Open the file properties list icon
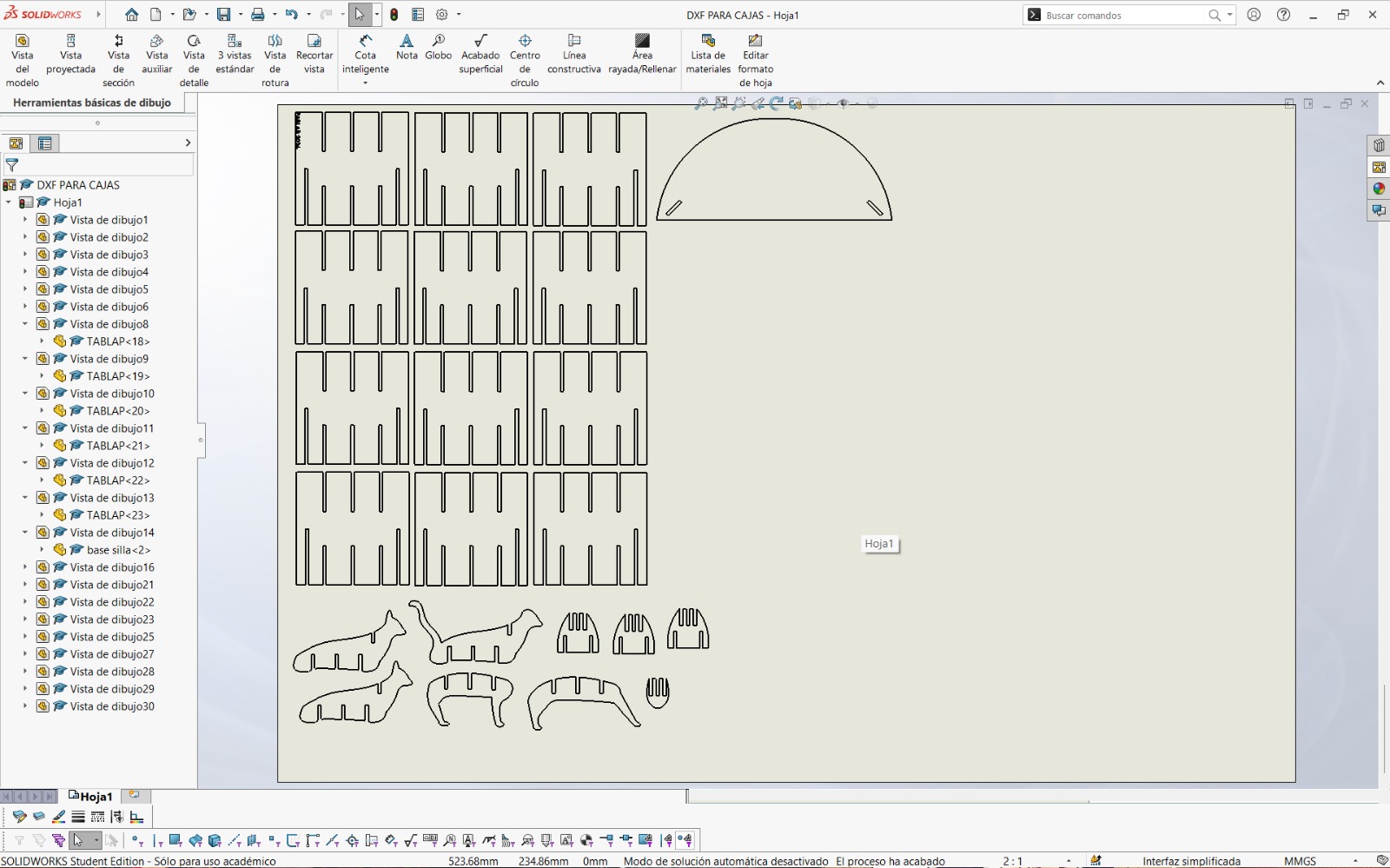The width and height of the screenshot is (1390, 868). click(x=418, y=15)
